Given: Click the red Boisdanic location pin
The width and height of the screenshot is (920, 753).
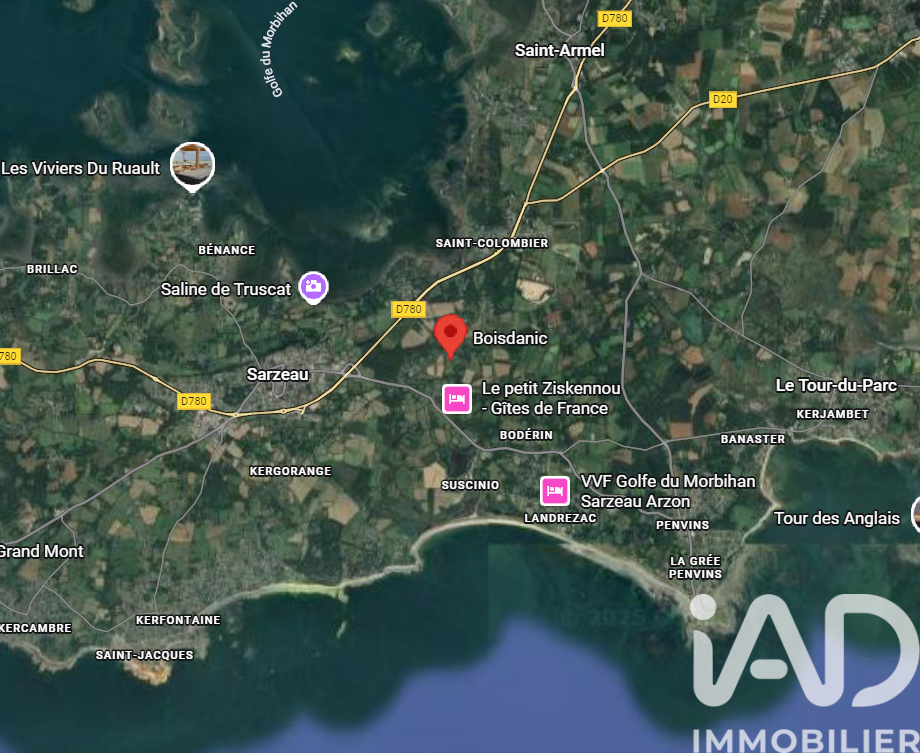Looking at the screenshot, I should point(450,334).
